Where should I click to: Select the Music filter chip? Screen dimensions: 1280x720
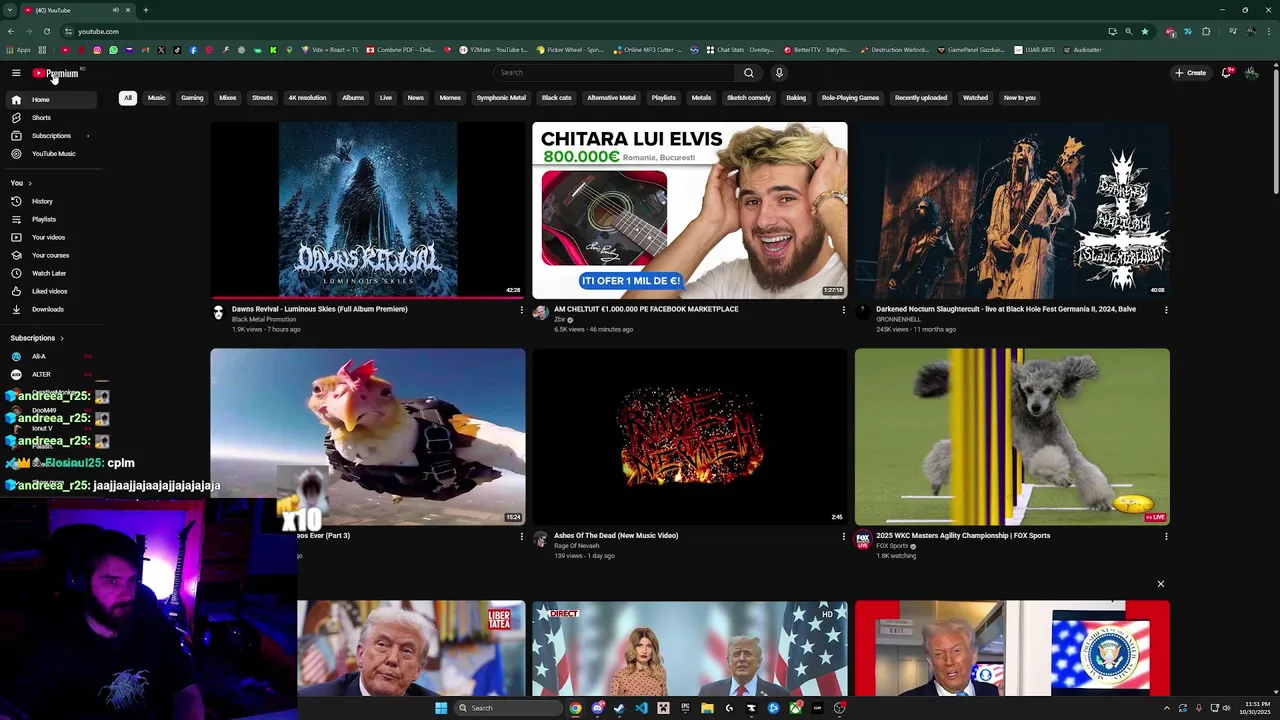[156, 98]
